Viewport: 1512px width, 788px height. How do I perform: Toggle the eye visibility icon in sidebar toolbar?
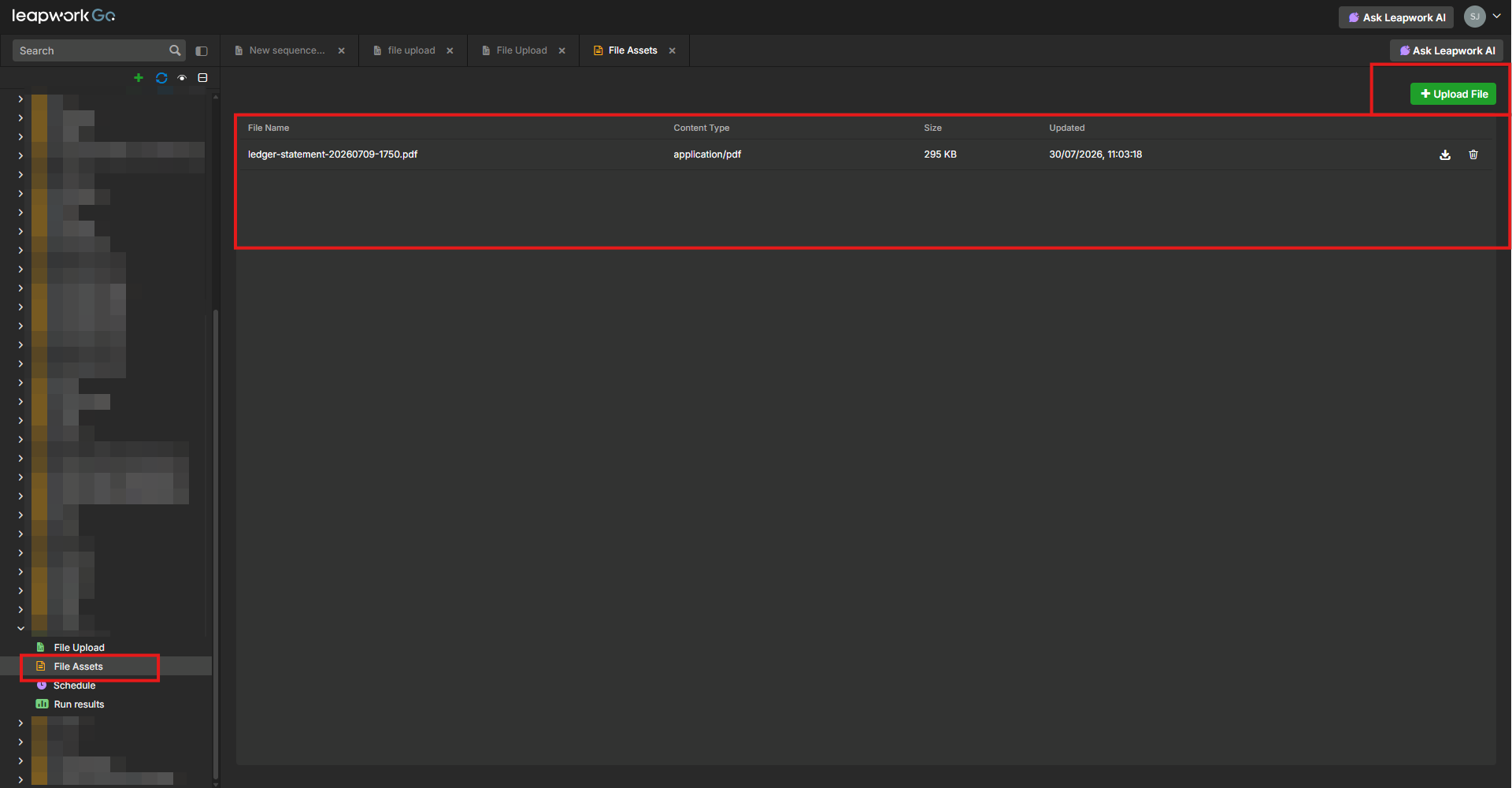(x=182, y=78)
